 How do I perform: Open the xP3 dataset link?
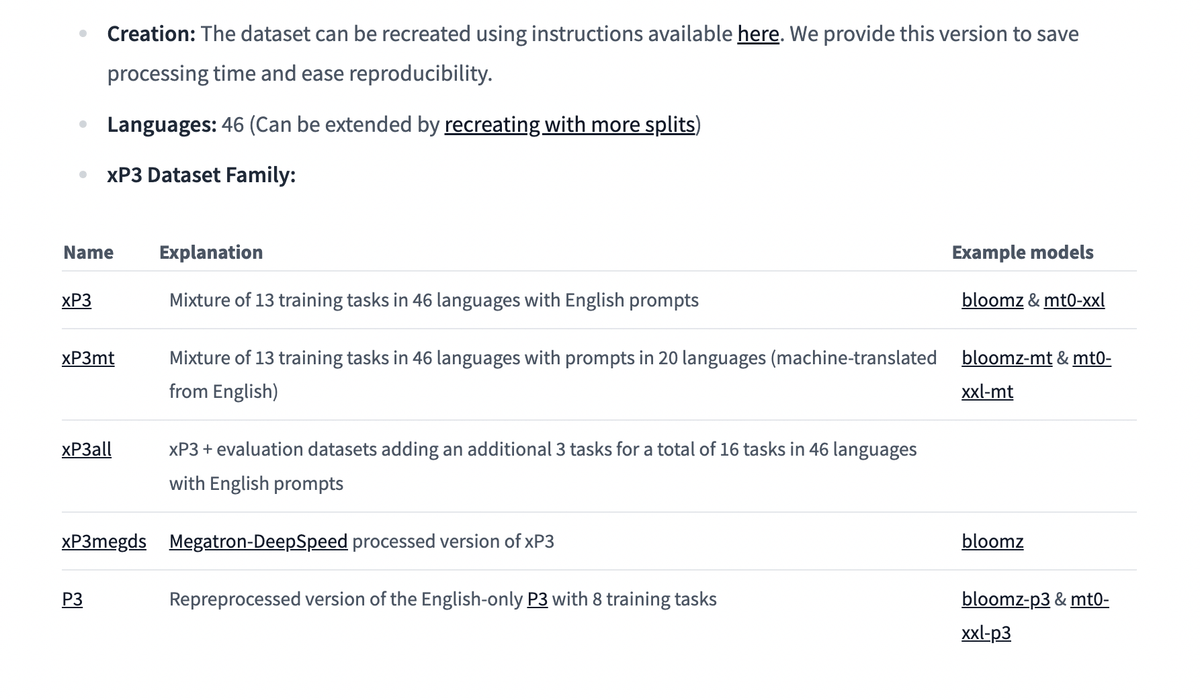tap(76, 300)
